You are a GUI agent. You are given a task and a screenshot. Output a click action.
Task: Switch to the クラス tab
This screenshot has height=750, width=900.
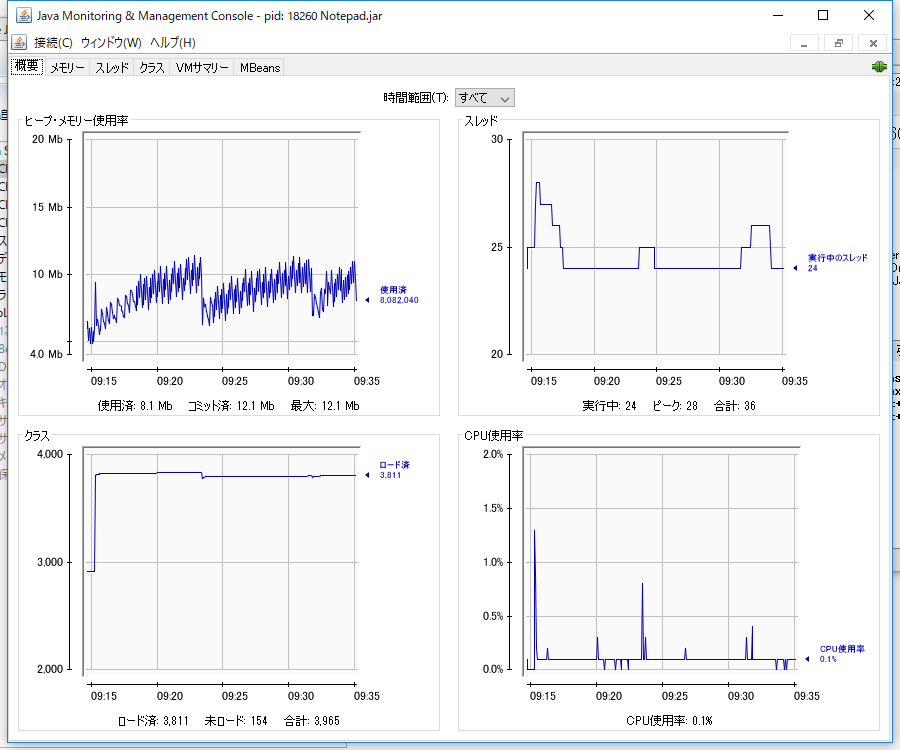[x=152, y=68]
